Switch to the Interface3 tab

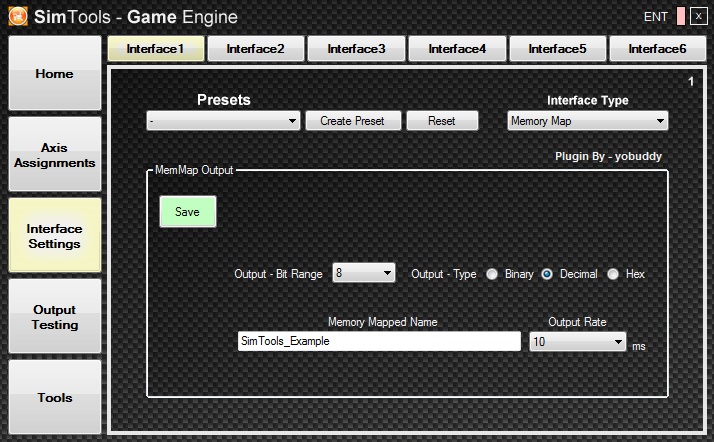[x=356, y=48]
